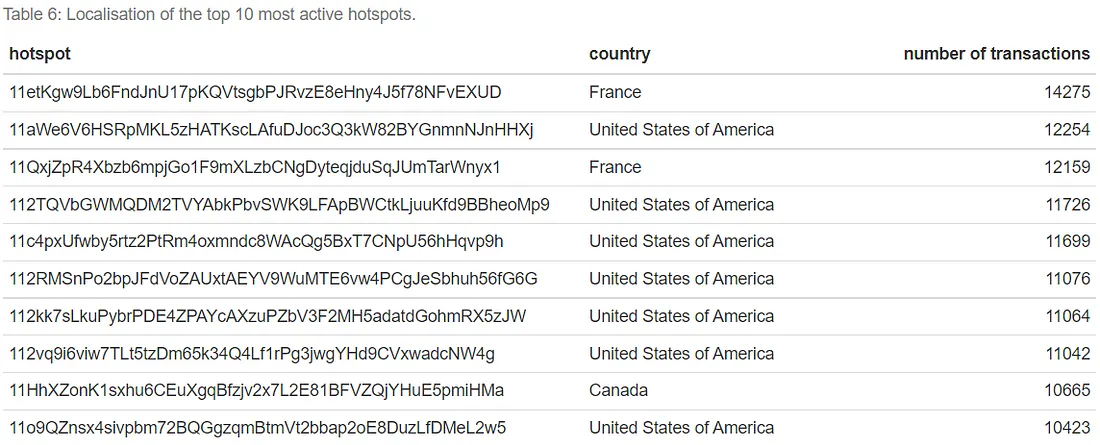Click the "country" column header
1100x445 pixels.
619,54
